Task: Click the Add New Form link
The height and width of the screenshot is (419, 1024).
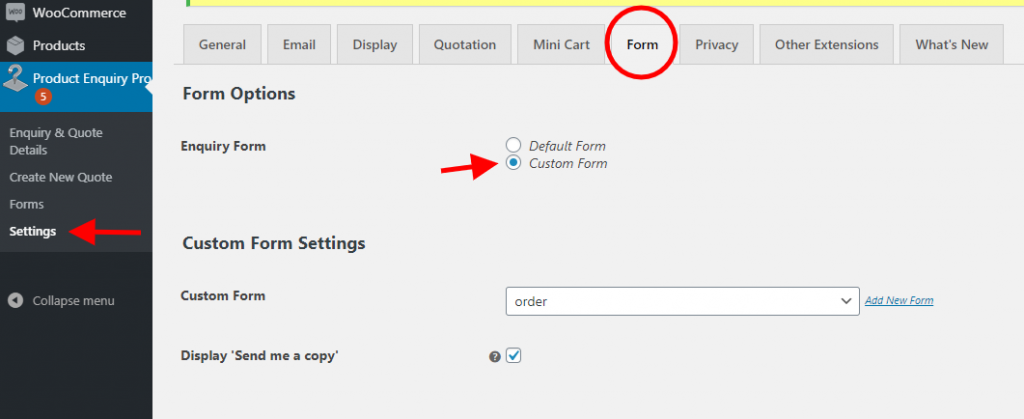Action: 899,301
